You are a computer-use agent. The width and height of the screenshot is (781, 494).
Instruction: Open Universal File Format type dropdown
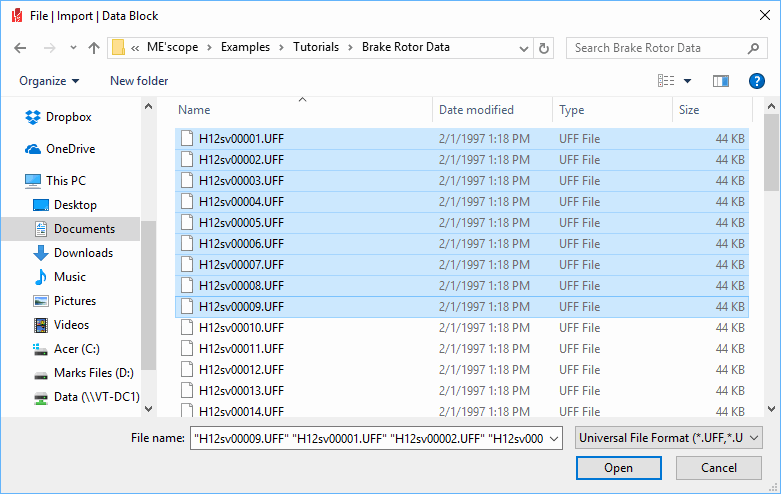pyautogui.click(x=668, y=438)
